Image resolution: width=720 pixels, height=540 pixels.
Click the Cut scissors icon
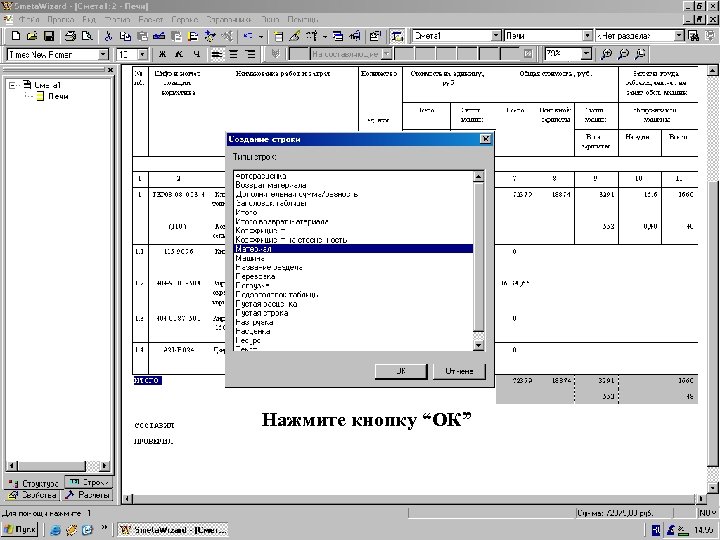(108, 36)
